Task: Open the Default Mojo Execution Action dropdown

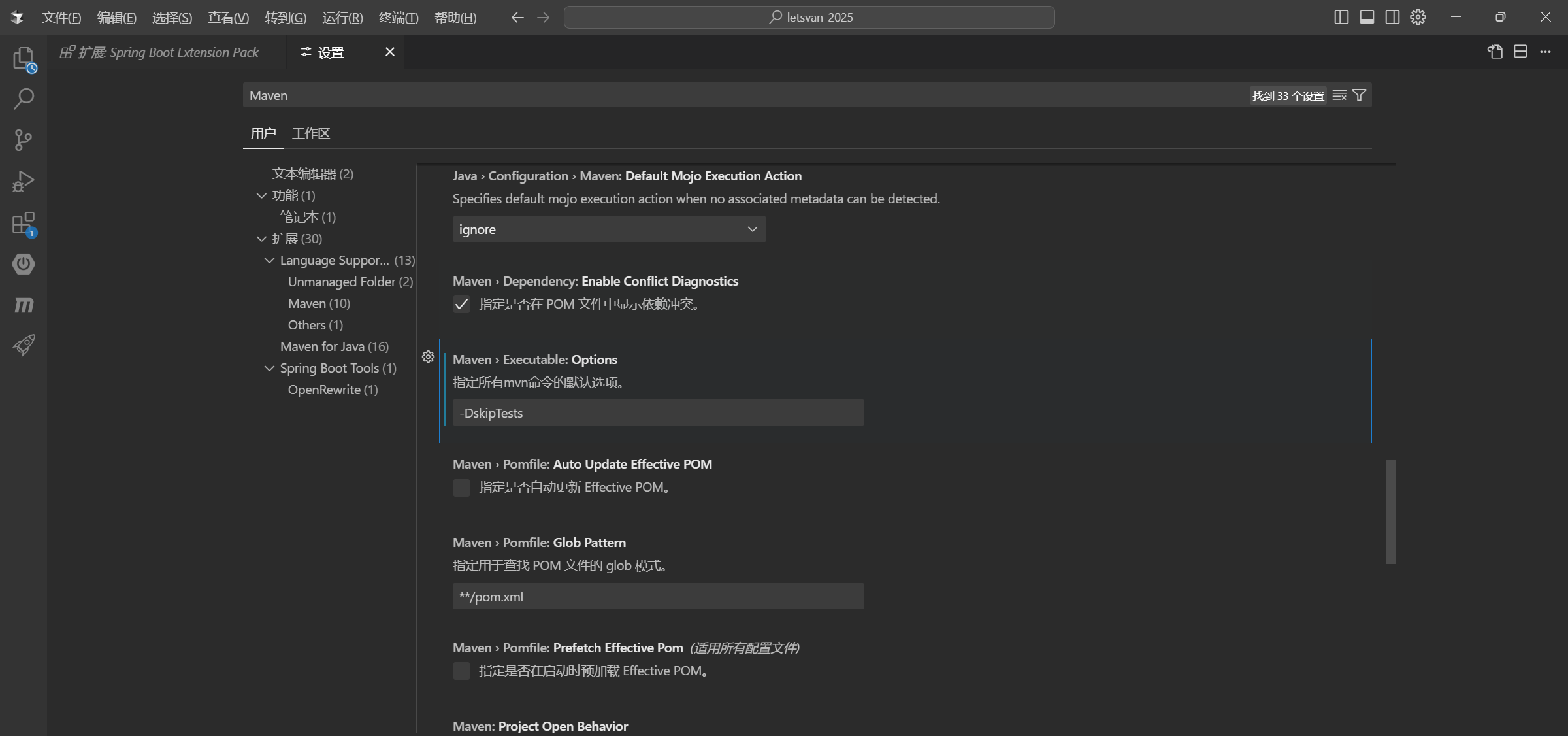Action: [608, 229]
